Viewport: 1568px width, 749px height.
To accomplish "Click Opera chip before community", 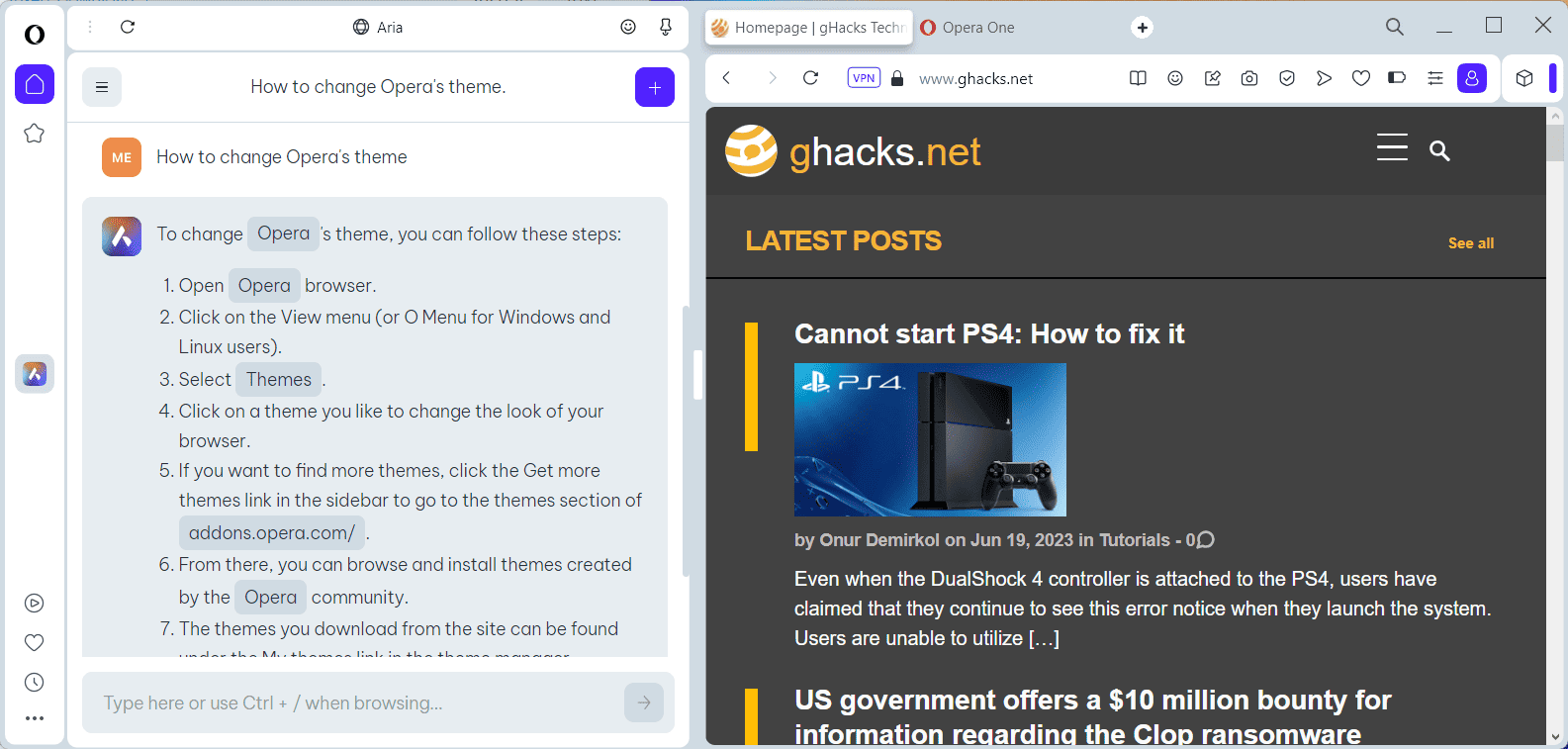I will [x=271, y=598].
